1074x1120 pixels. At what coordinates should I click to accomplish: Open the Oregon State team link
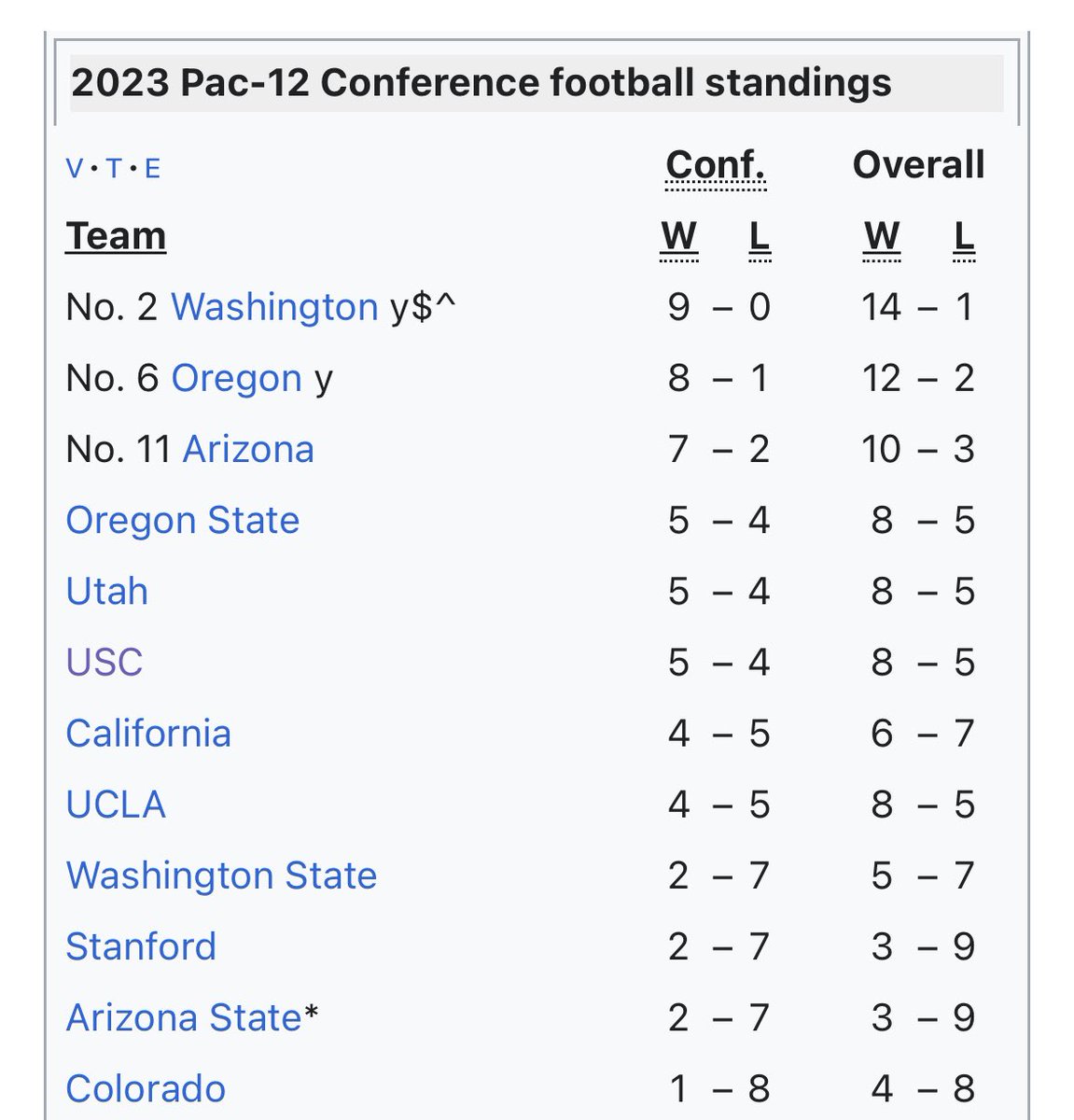point(183,520)
